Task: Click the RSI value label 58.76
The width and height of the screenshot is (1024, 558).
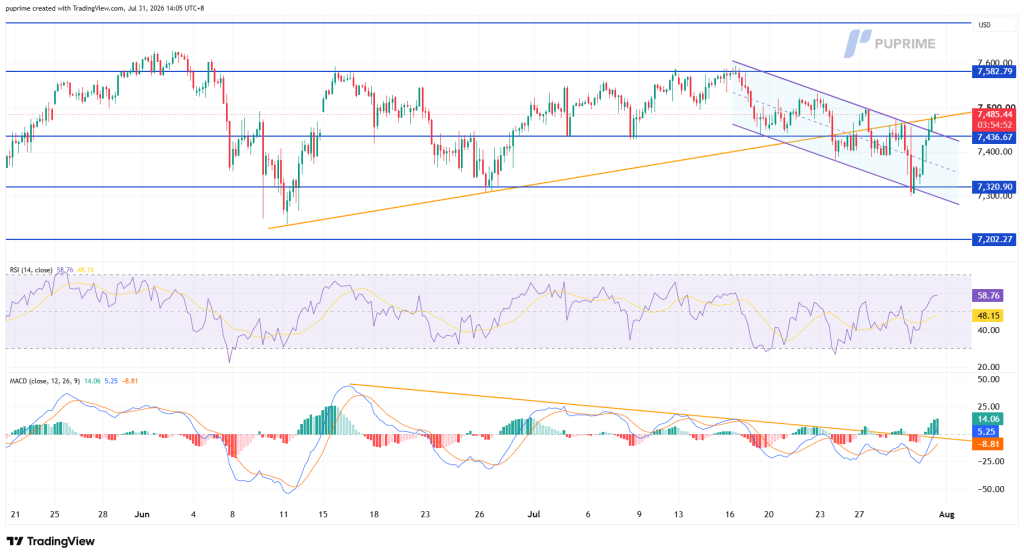Action: tap(987, 295)
